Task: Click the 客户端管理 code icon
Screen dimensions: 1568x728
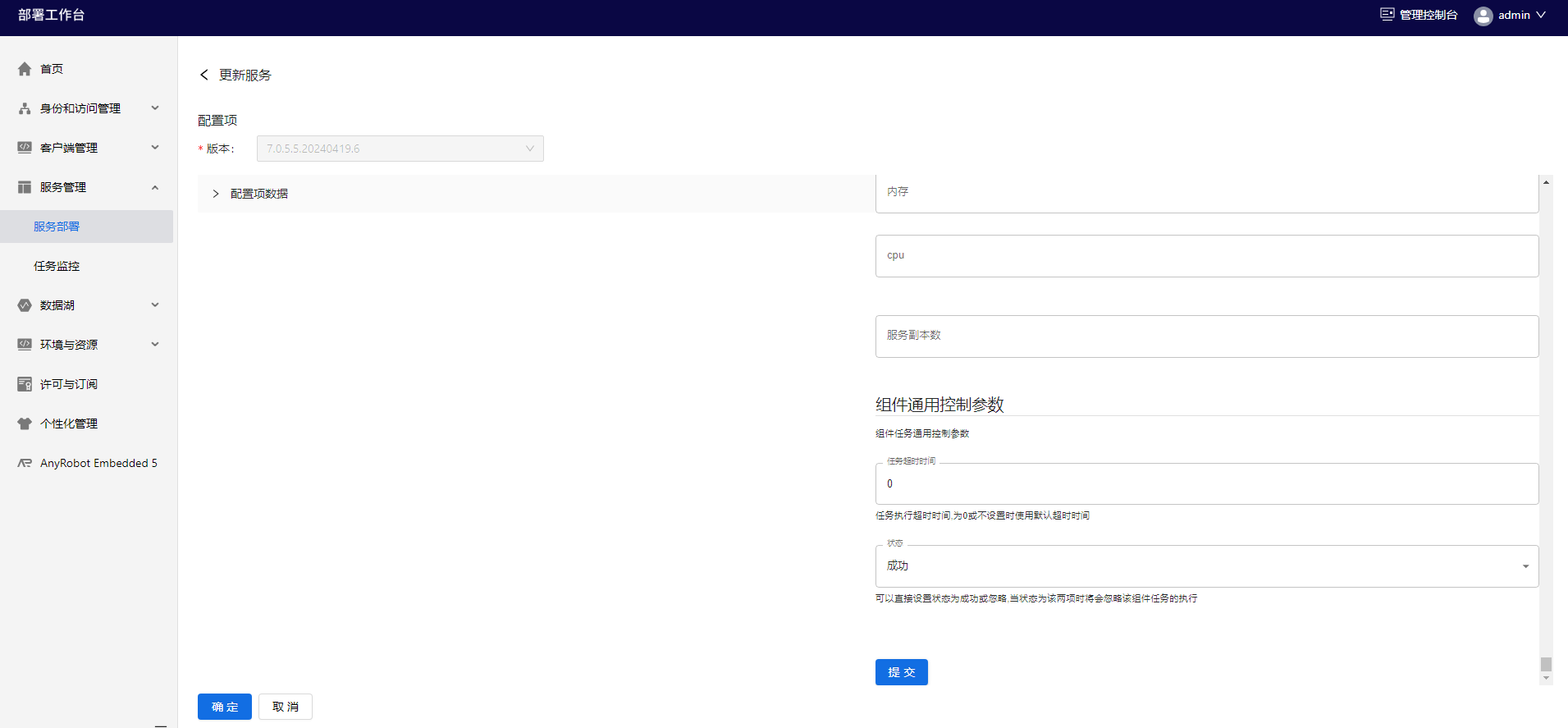Action: pos(25,148)
